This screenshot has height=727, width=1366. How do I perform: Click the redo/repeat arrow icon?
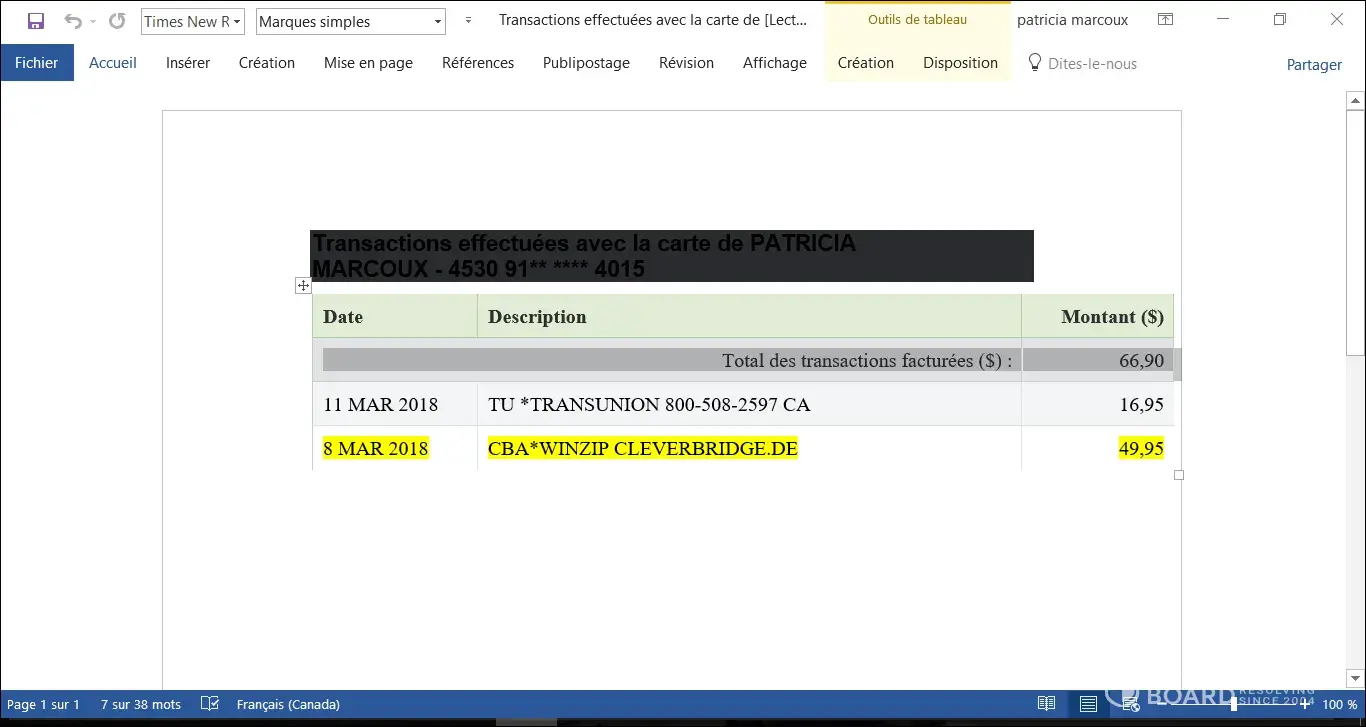[117, 21]
